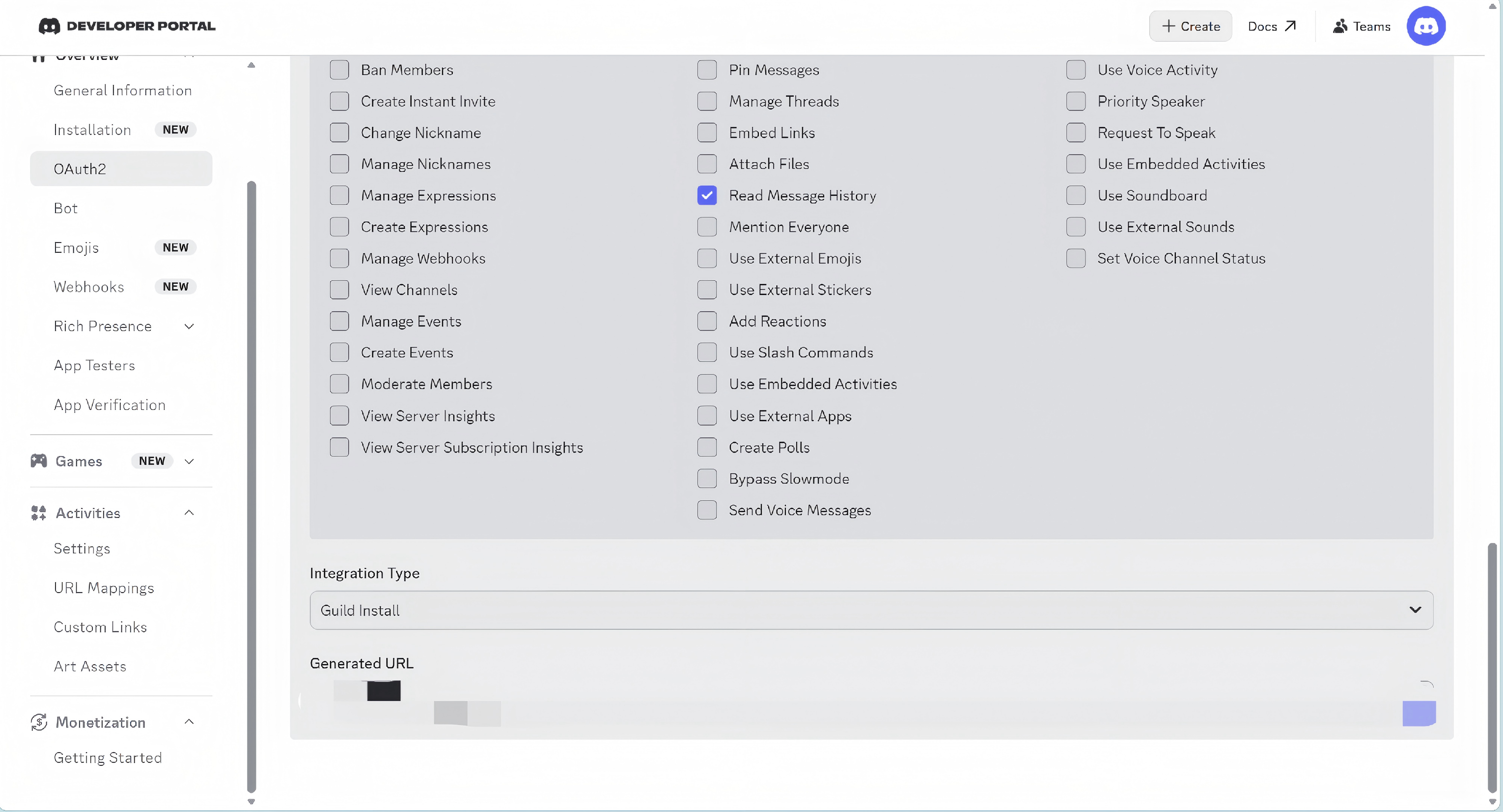
Task: Go to the Bot settings page
Action: [65, 208]
